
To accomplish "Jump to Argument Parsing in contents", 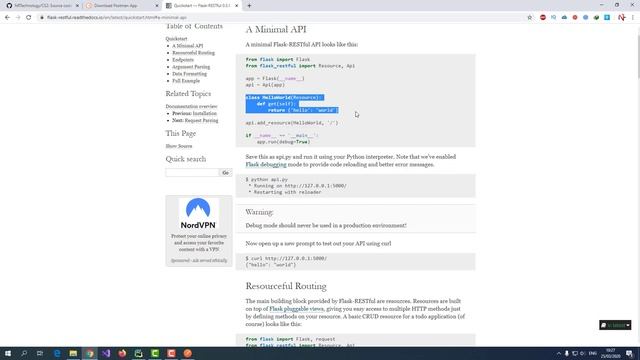I will click(191, 67).
